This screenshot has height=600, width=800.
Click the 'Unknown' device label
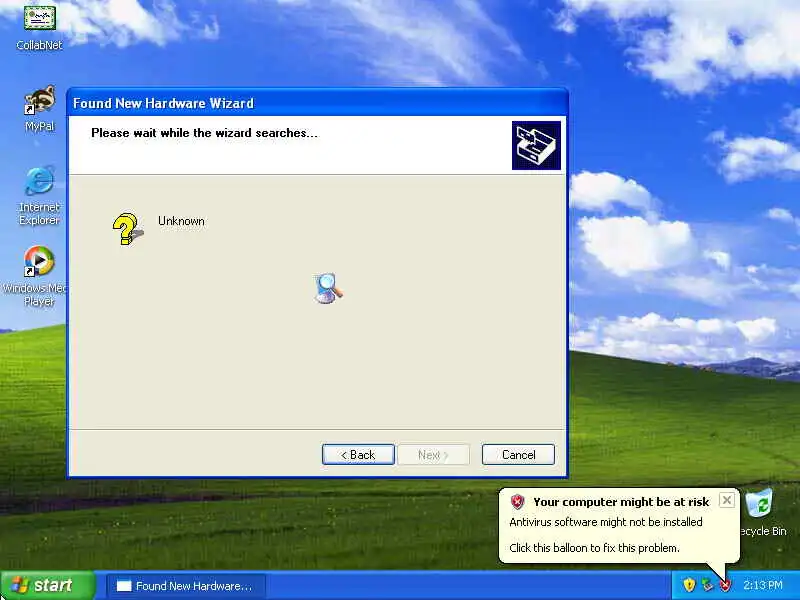pos(181,221)
